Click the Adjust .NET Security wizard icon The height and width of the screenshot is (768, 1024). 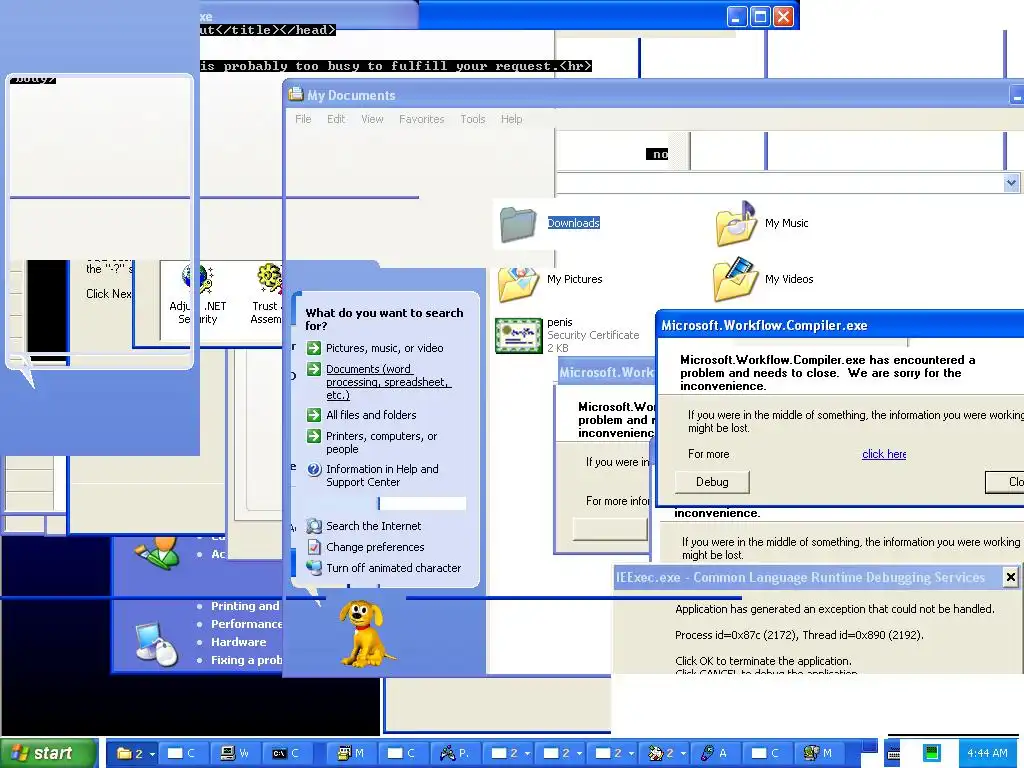coord(197,295)
